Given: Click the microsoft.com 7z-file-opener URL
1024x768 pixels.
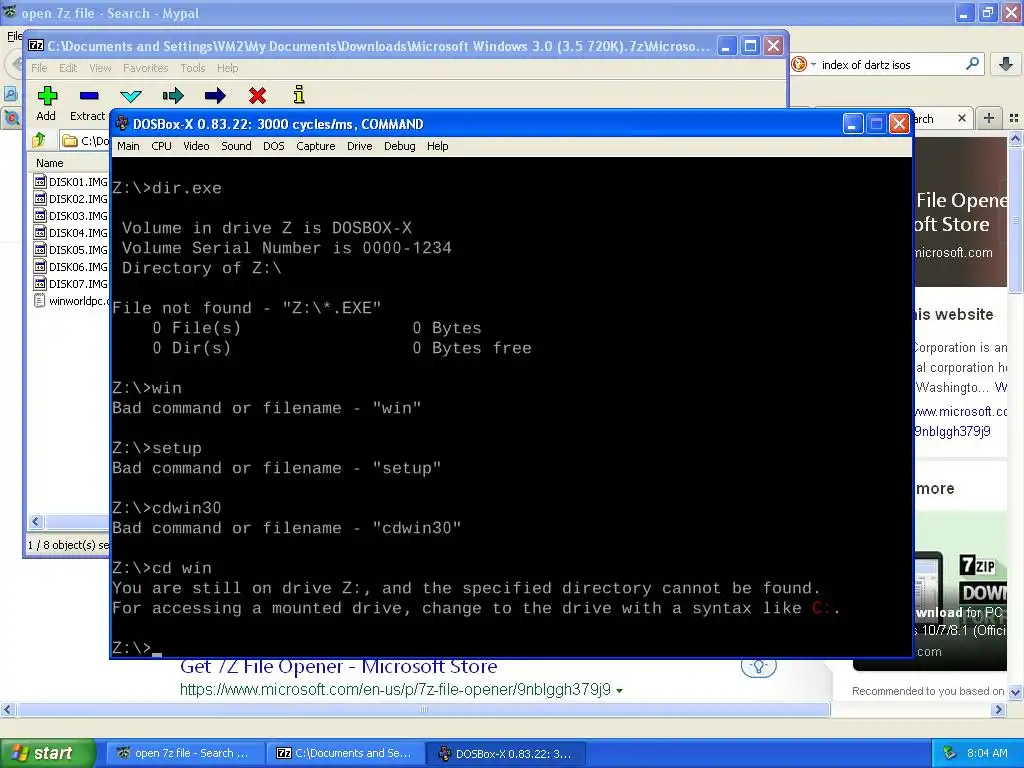Looking at the screenshot, I should 395,690.
